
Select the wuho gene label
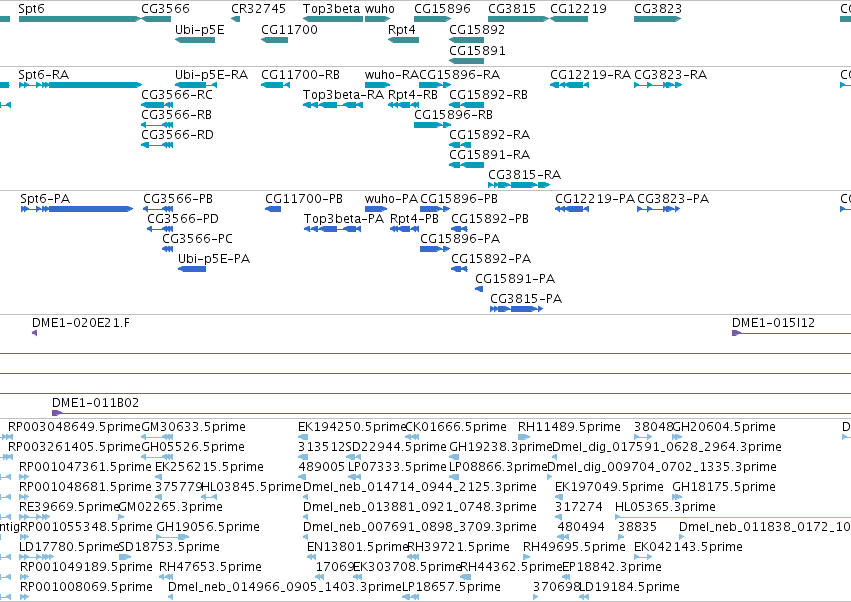(380, 9)
